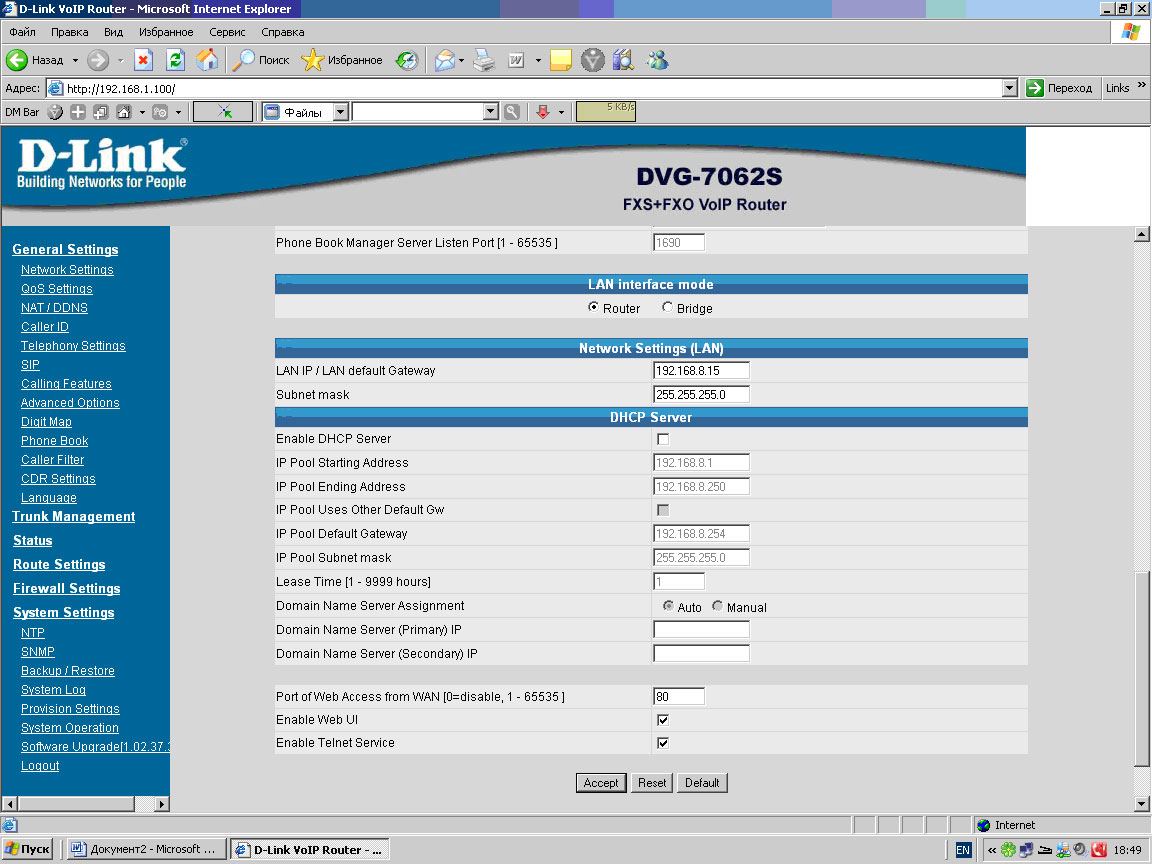This screenshot has width=1152, height=864.
Task: Select the Bridge LAN interface mode
Action: pyautogui.click(x=668, y=308)
